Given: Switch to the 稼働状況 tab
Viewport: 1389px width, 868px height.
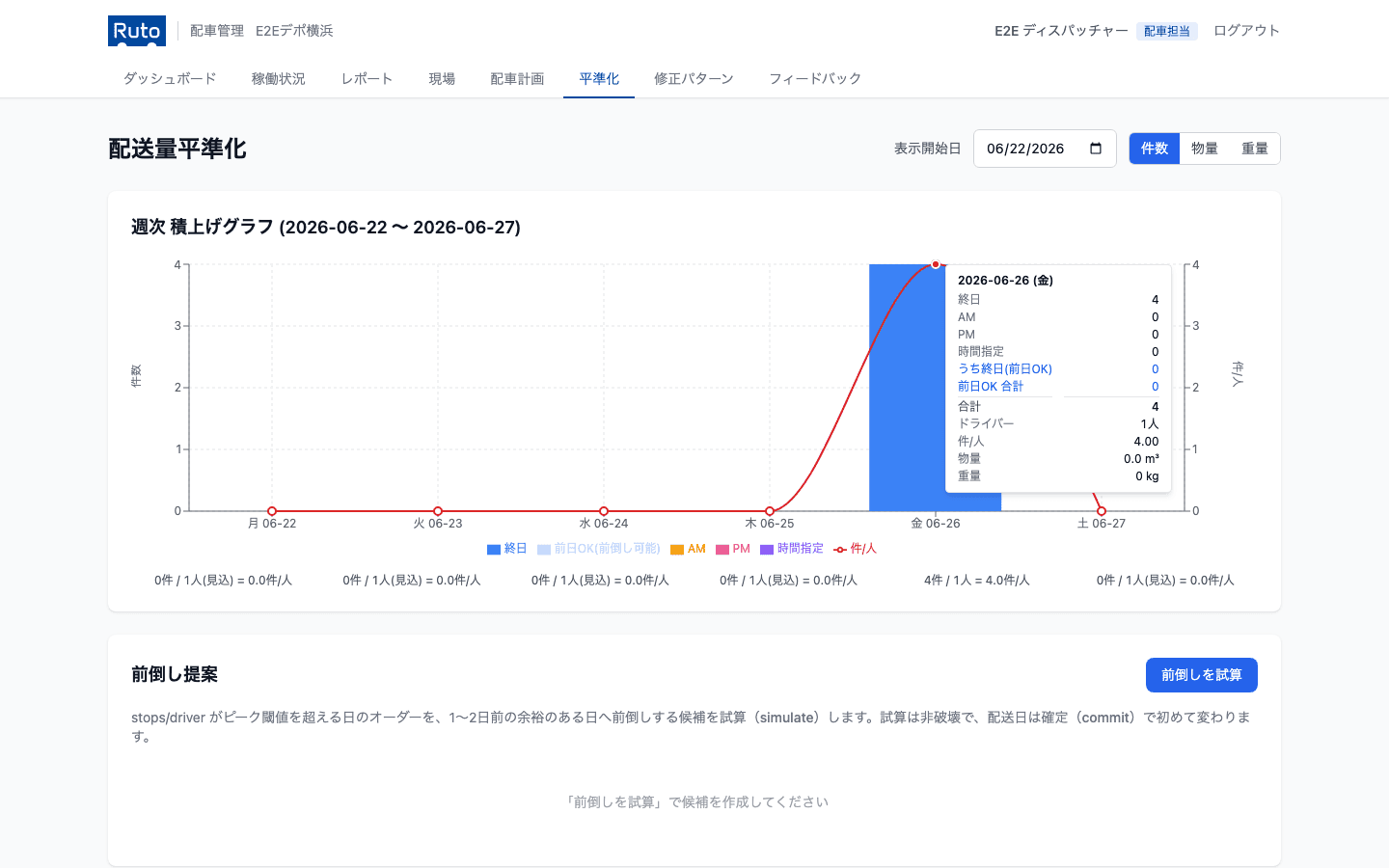Looking at the screenshot, I should 279,79.
